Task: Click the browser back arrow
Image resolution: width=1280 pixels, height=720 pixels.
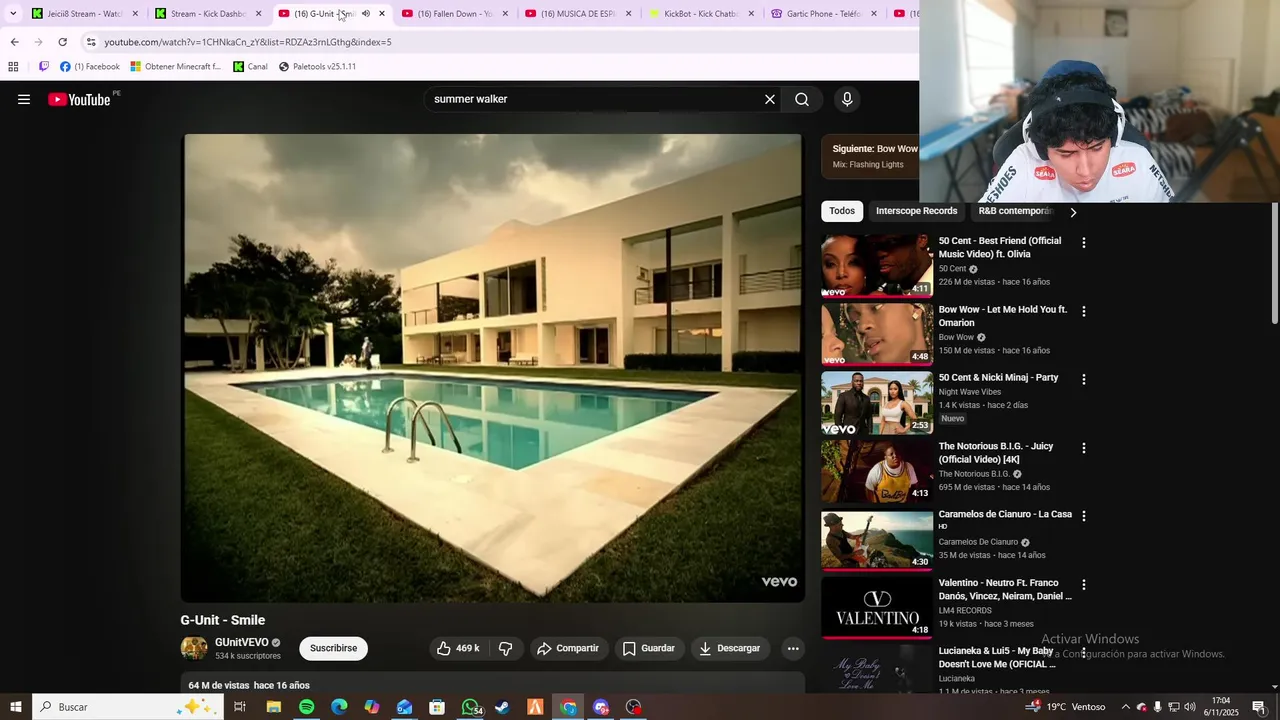Action: [14, 42]
